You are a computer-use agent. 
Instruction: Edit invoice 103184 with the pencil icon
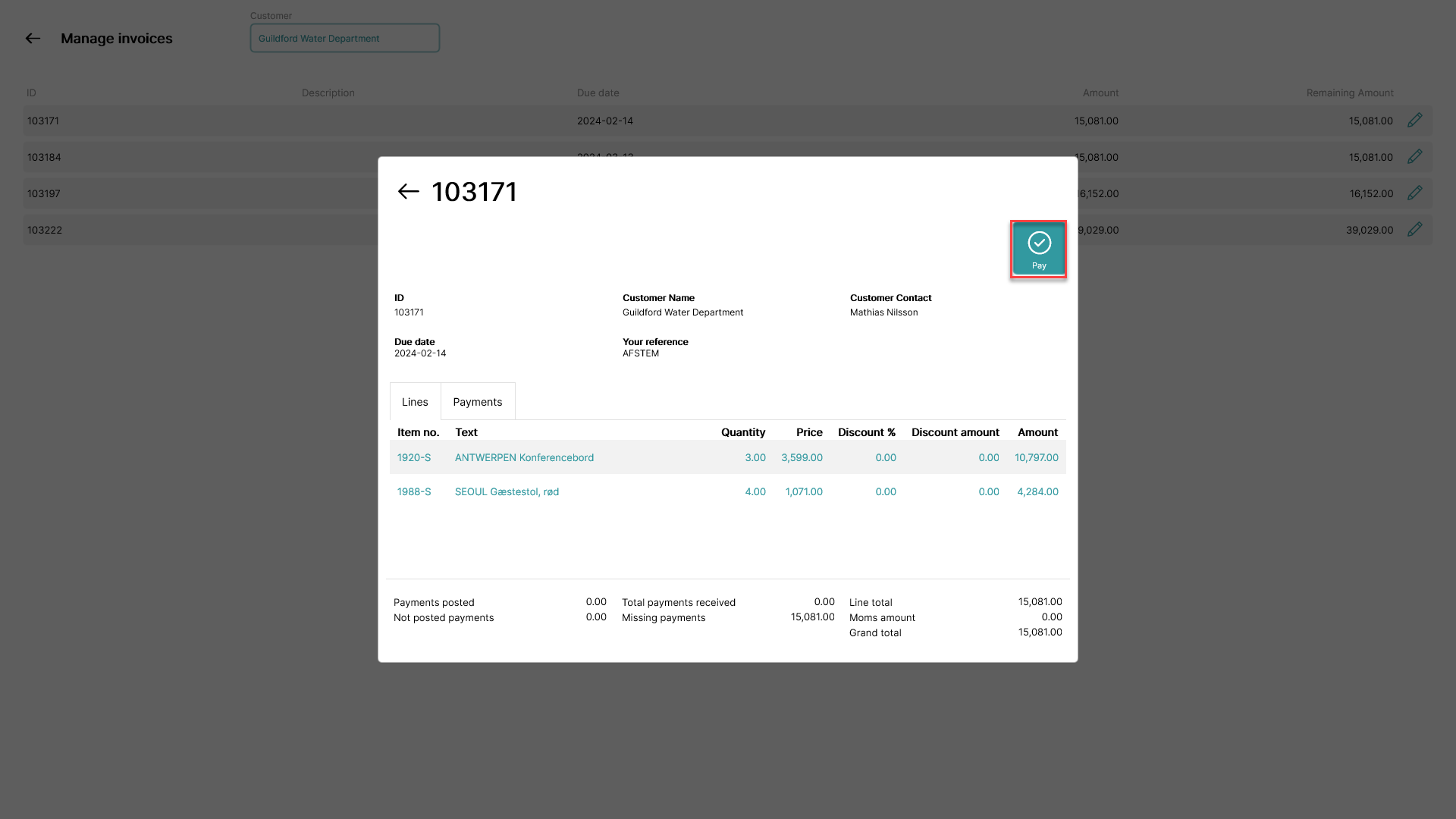[x=1415, y=157]
